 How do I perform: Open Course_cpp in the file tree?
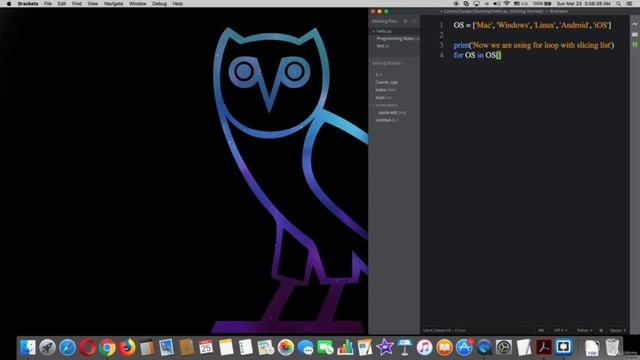[x=386, y=82]
